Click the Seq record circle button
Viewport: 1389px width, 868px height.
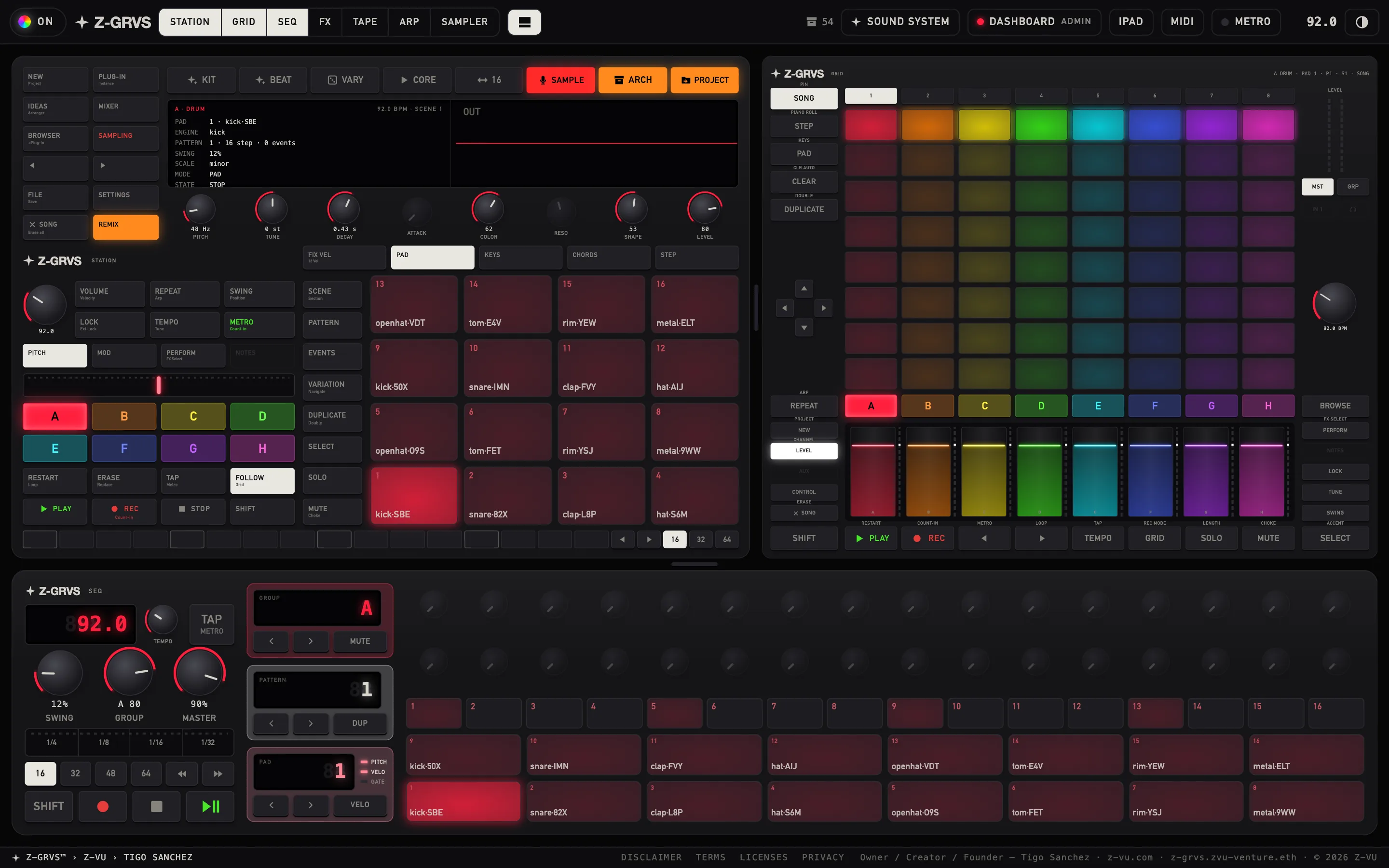click(x=103, y=807)
